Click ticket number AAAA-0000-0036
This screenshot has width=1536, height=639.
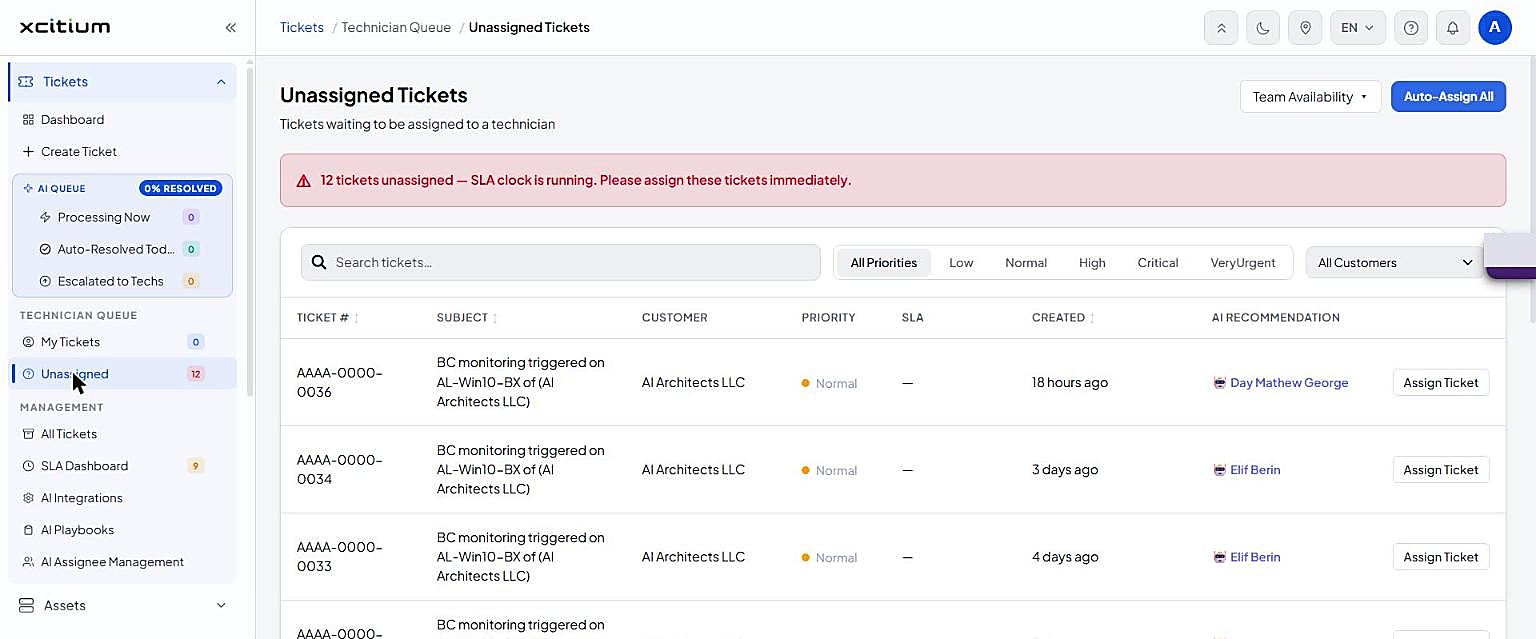[x=340, y=382]
